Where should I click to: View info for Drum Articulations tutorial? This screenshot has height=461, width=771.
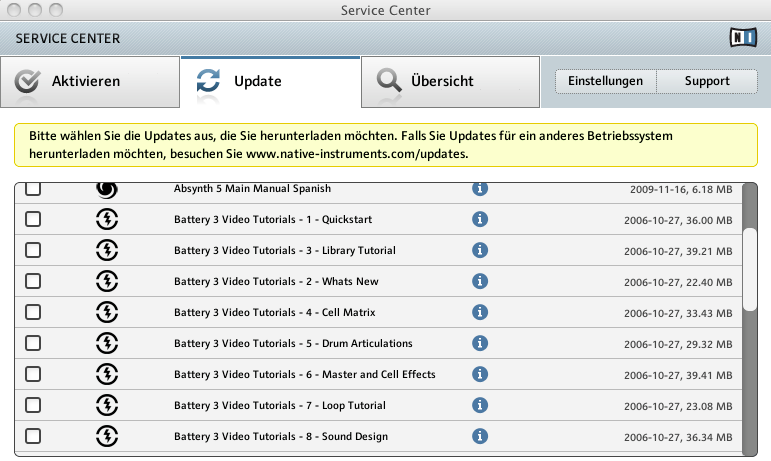[480, 343]
